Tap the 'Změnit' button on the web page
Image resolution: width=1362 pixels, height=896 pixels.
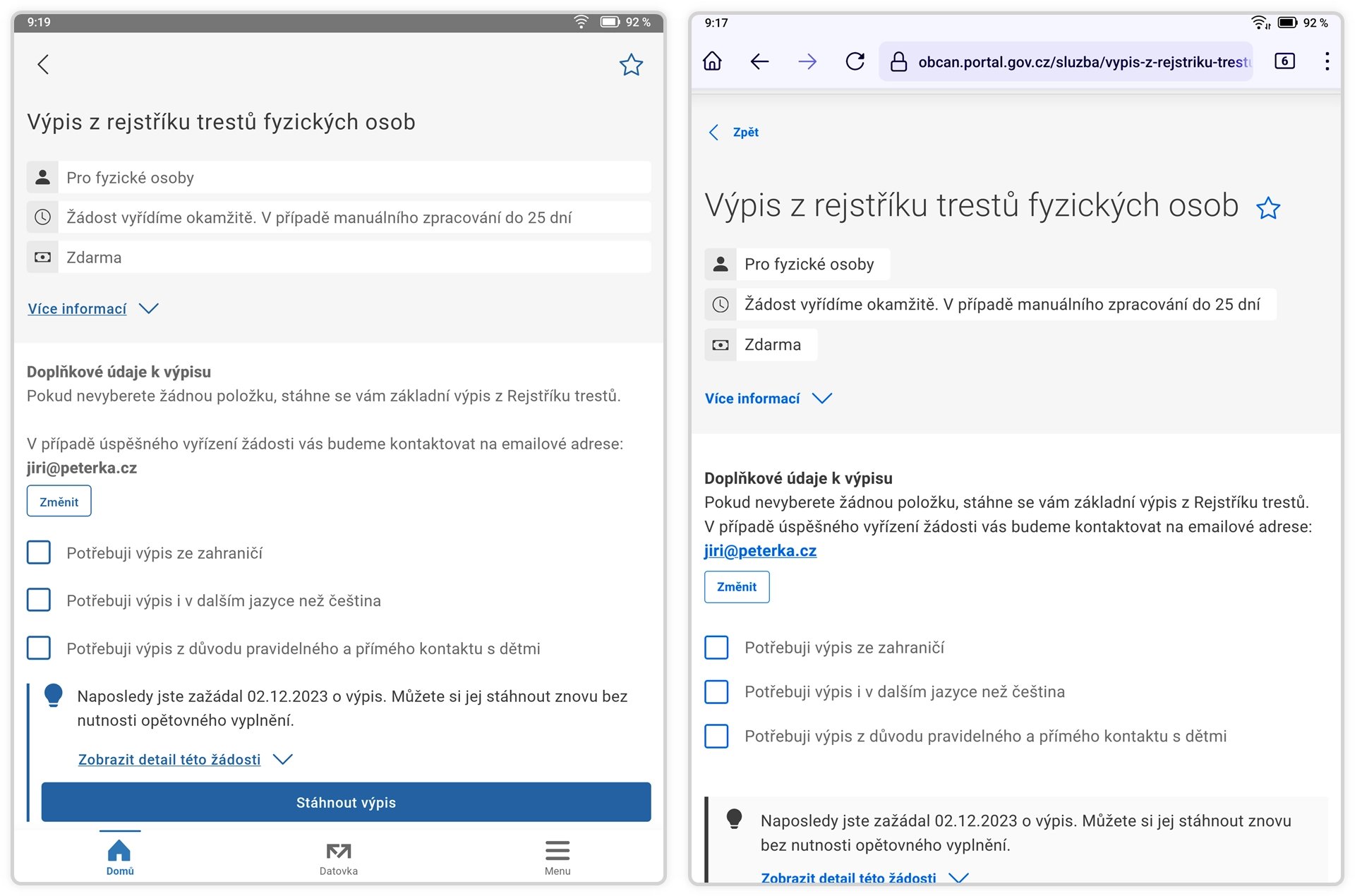click(x=736, y=587)
